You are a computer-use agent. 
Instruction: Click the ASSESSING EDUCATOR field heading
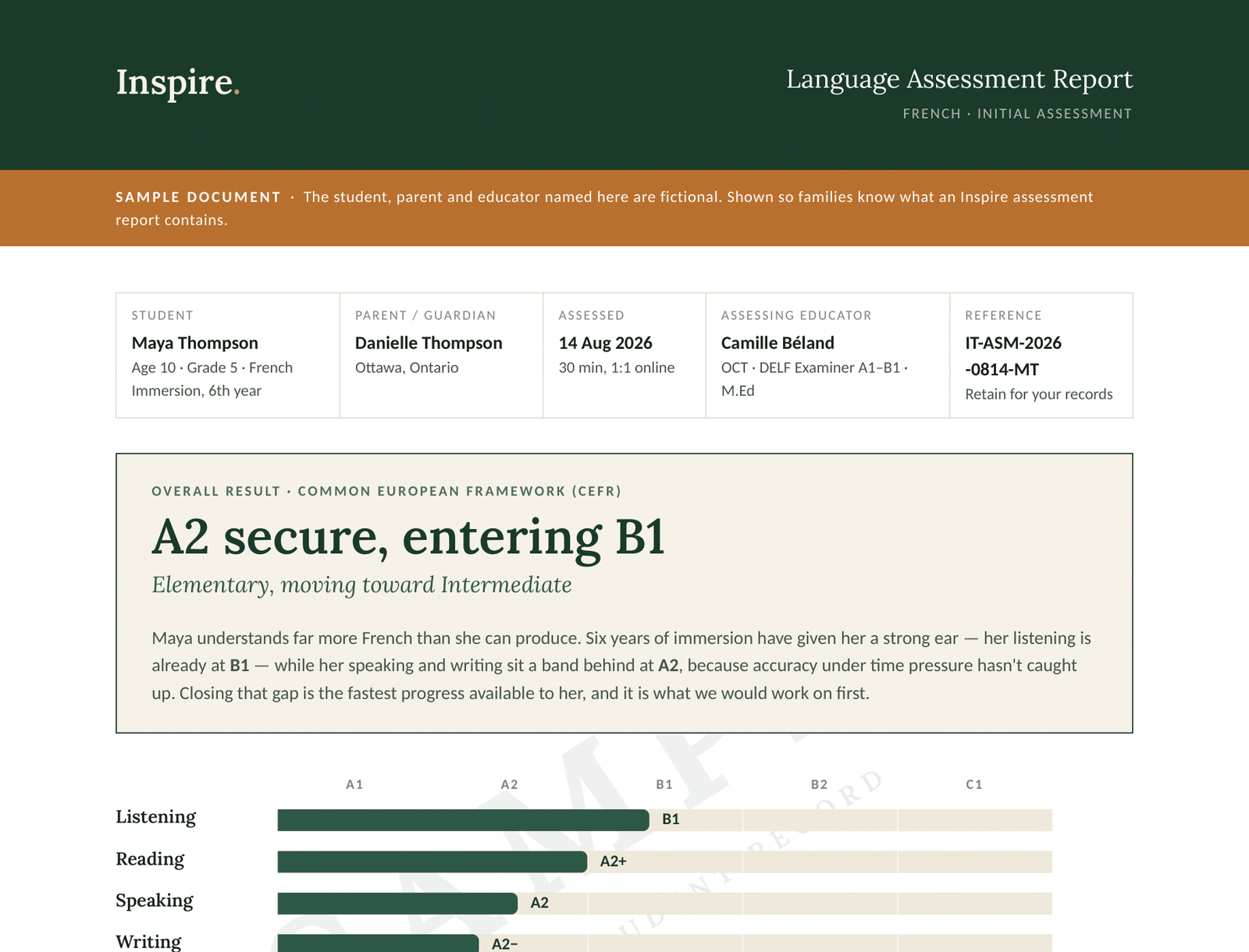pos(796,315)
